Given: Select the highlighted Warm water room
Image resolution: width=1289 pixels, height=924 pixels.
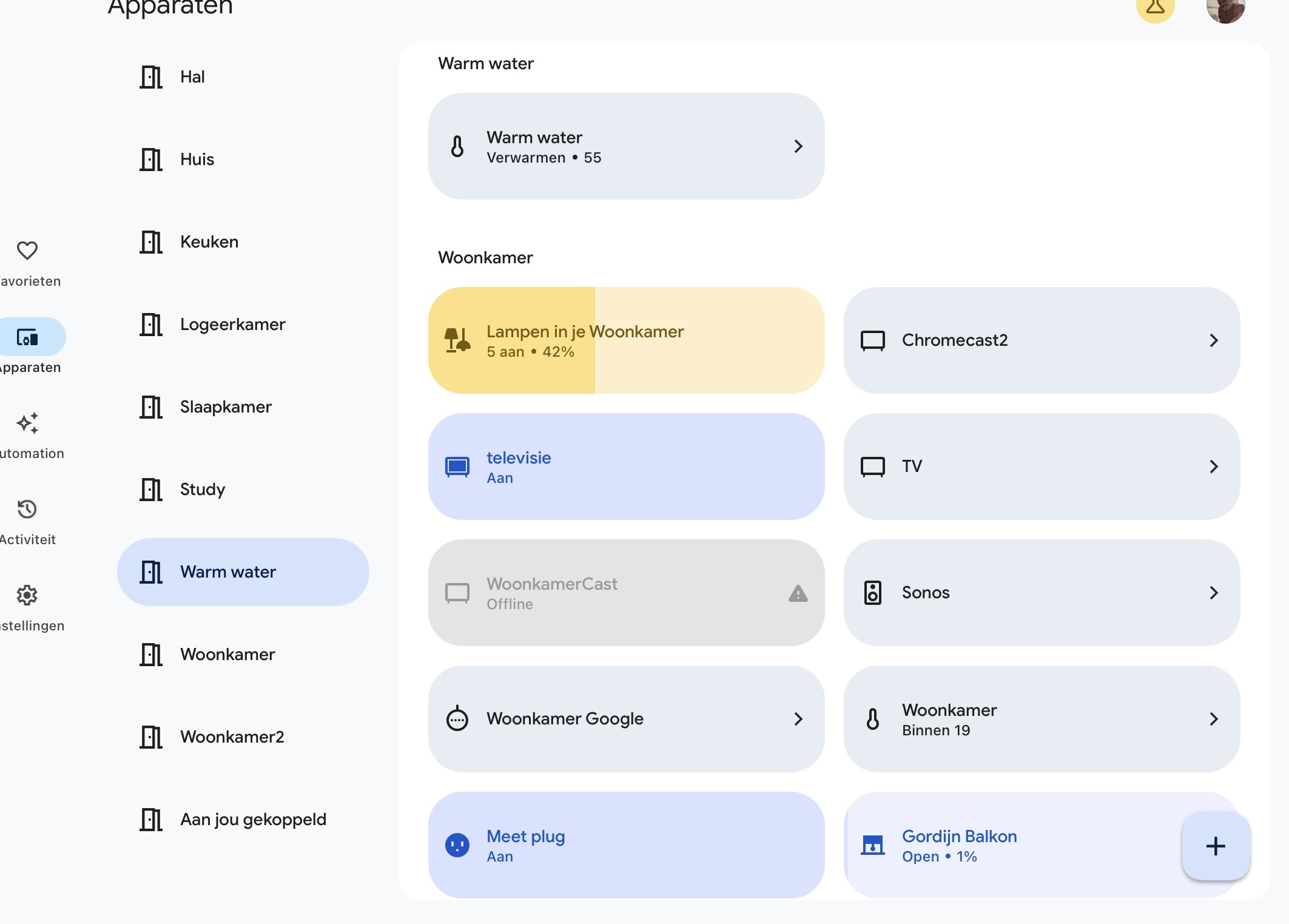Looking at the screenshot, I should [243, 572].
